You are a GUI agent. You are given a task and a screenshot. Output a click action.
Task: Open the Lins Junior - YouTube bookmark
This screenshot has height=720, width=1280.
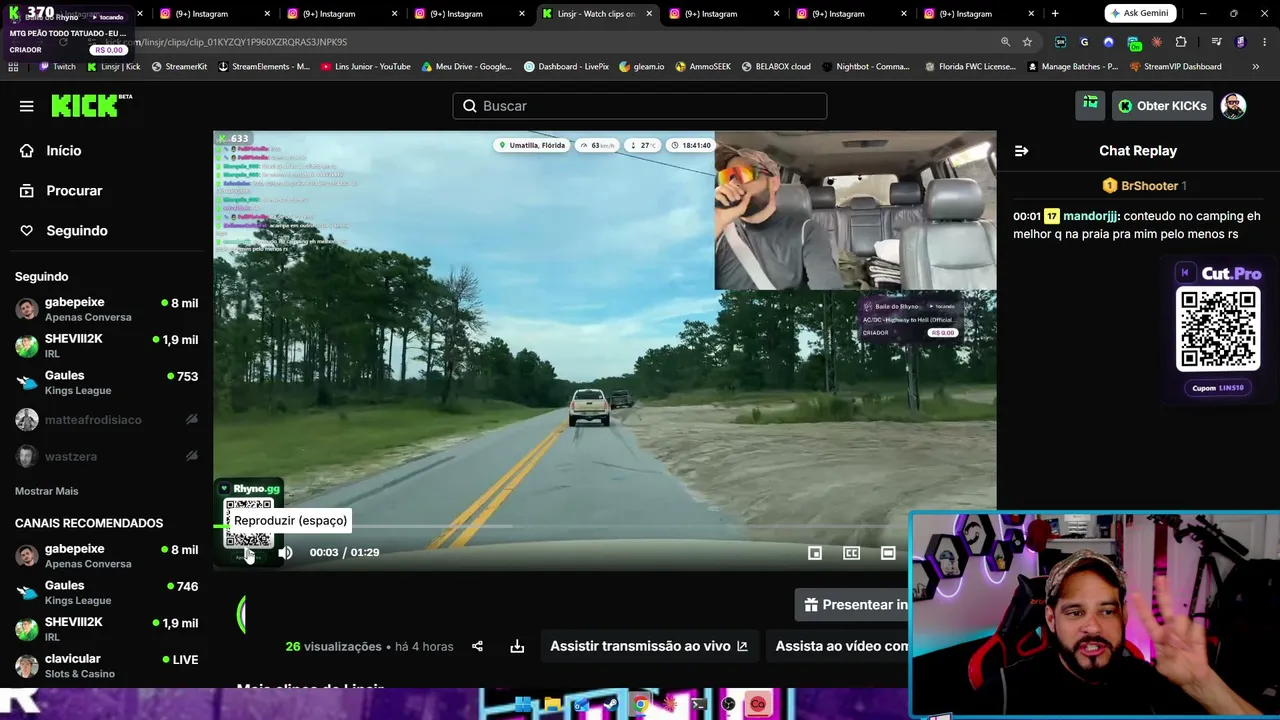(366, 67)
